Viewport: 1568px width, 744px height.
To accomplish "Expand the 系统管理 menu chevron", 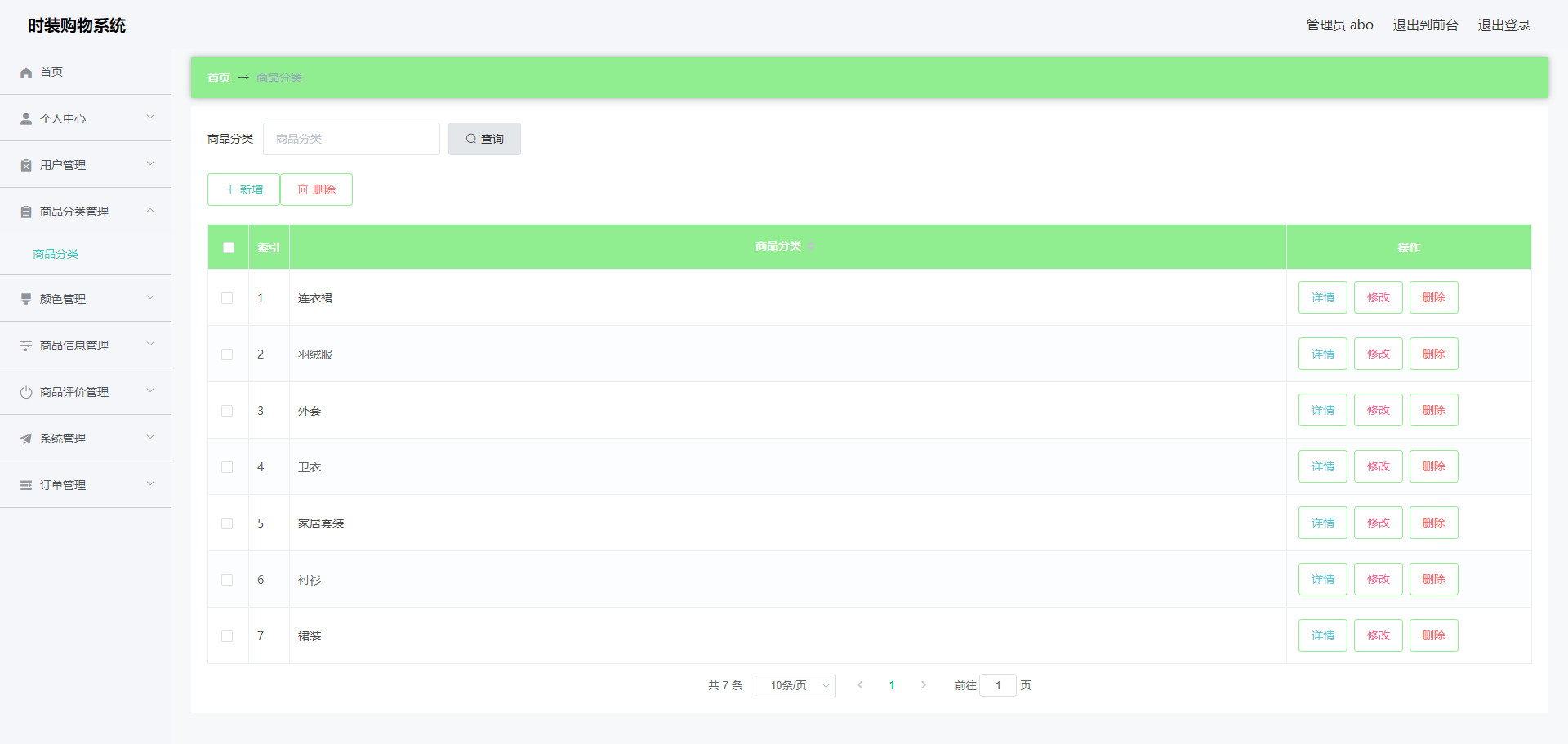I will (150, 438).
